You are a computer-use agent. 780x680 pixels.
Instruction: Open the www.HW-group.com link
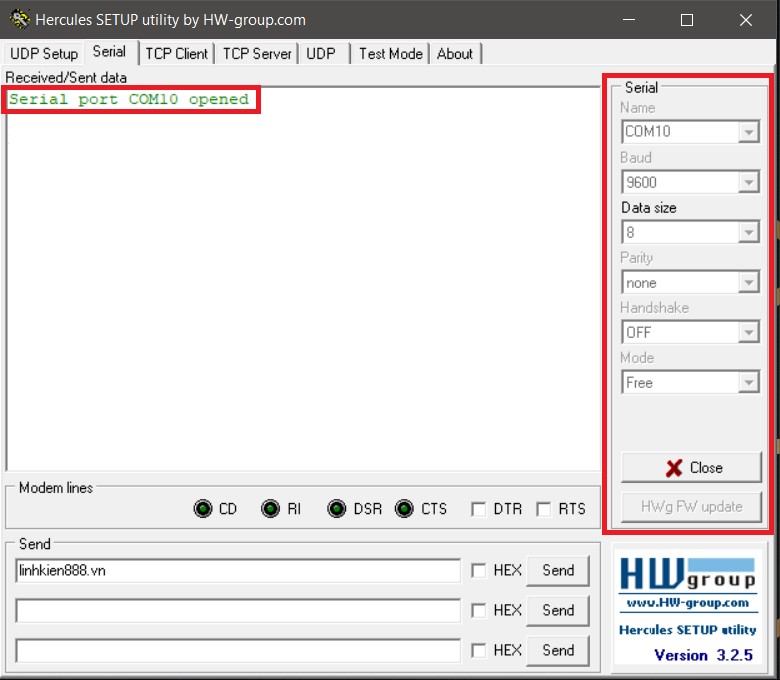click(688, 603)
